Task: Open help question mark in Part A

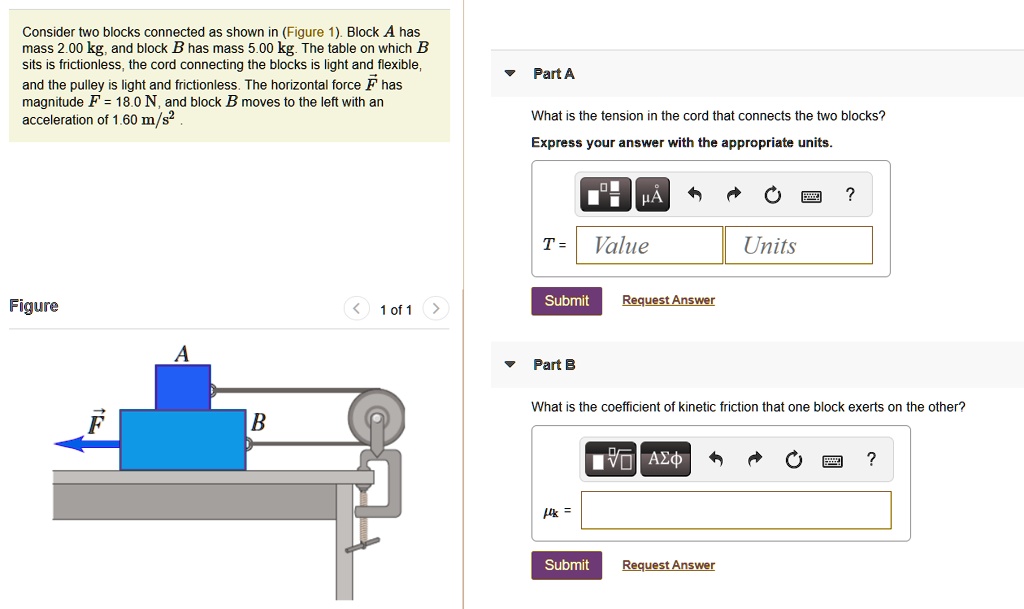Action: pyautogui.click(x=850, y=194)
